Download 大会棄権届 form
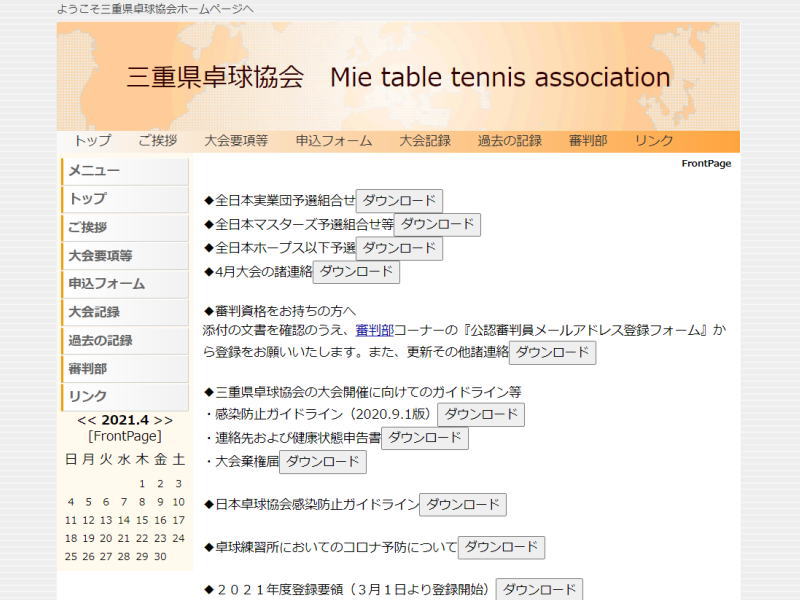Image resolution: width=800 pixels, height=600 pixels. pos(322,462)
